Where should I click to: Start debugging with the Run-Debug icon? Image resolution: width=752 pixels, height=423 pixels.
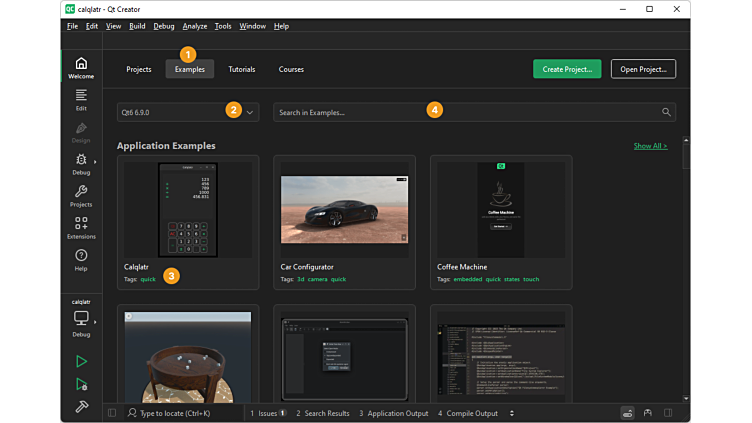coord(81,384)
